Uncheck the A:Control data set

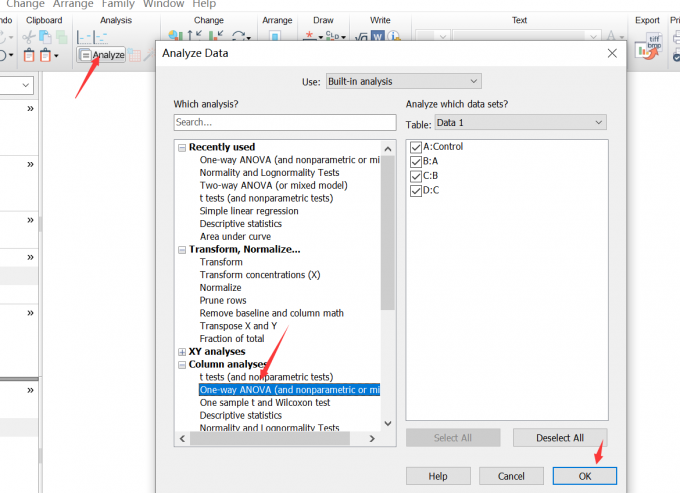(x=416, y=147)
